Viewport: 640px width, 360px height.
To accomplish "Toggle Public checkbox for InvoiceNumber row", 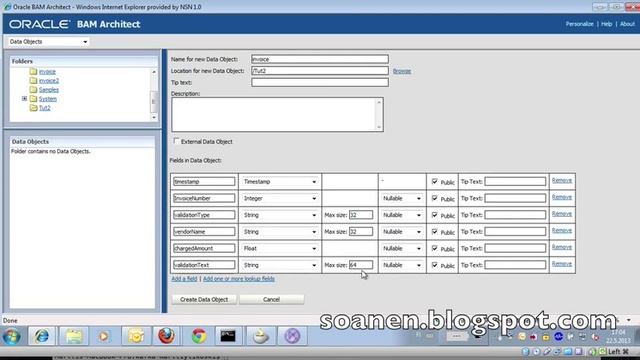I will pos(435,198).
